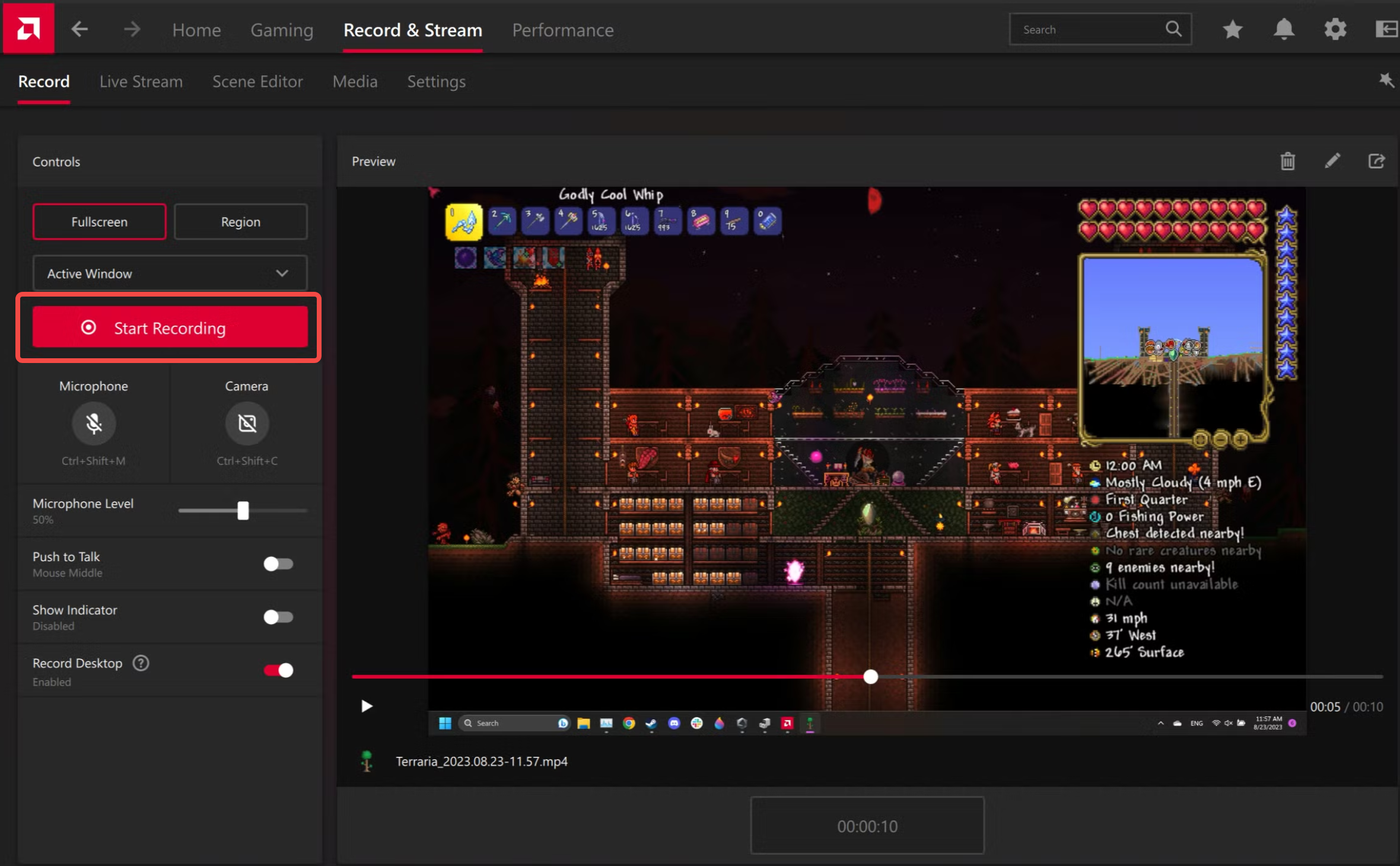Open the global settings gear

tap(1335, 28)
